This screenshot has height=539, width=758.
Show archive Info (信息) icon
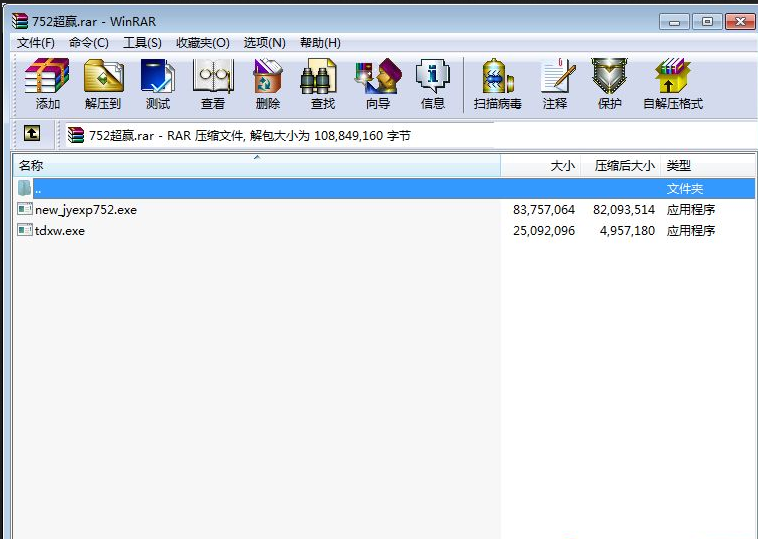pos(433,76)
